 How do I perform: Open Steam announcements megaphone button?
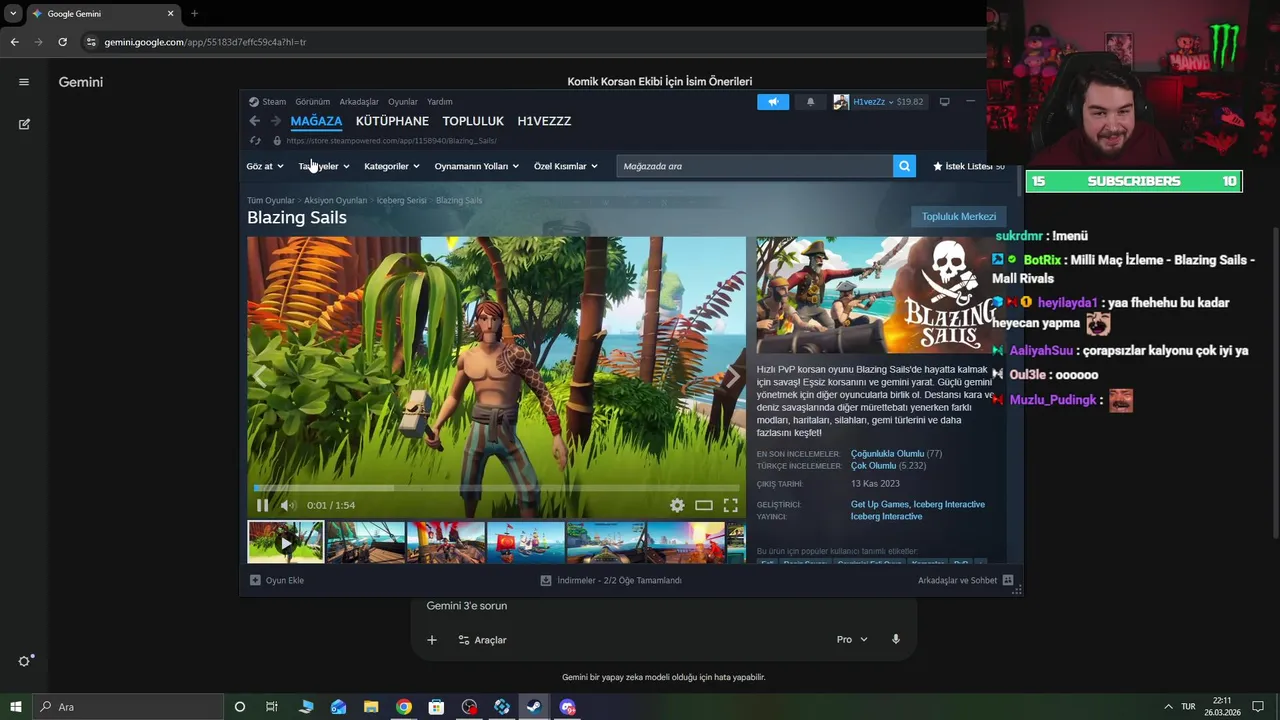pos(773,102)
